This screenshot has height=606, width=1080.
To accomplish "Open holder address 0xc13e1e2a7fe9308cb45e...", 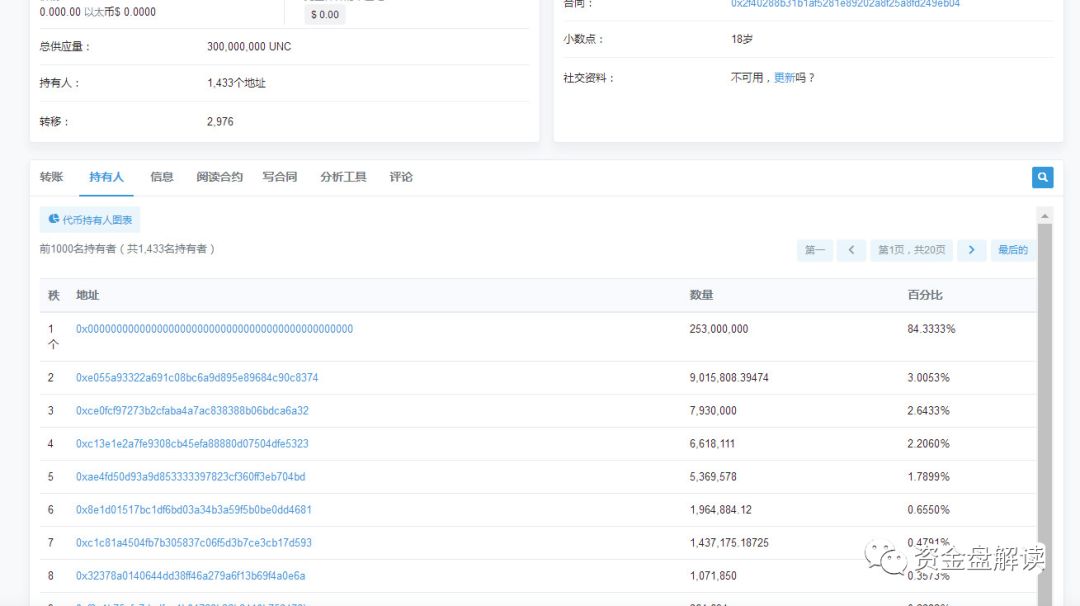I will click(192, 443).
